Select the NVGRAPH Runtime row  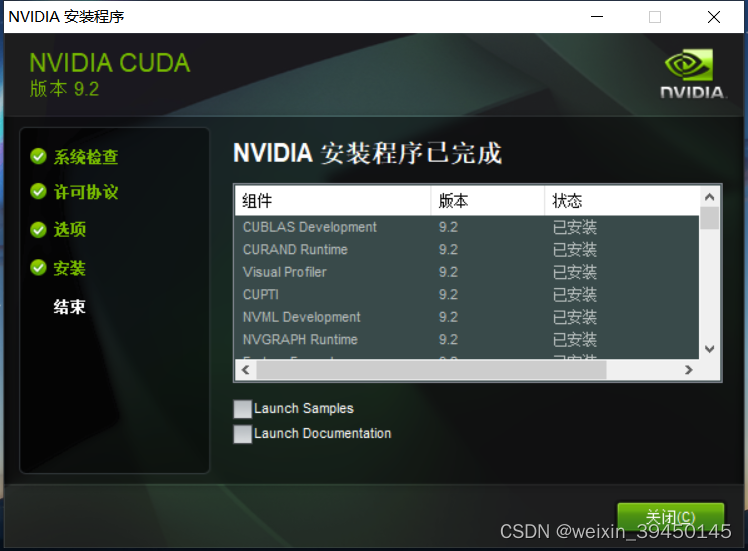point(468,339)
